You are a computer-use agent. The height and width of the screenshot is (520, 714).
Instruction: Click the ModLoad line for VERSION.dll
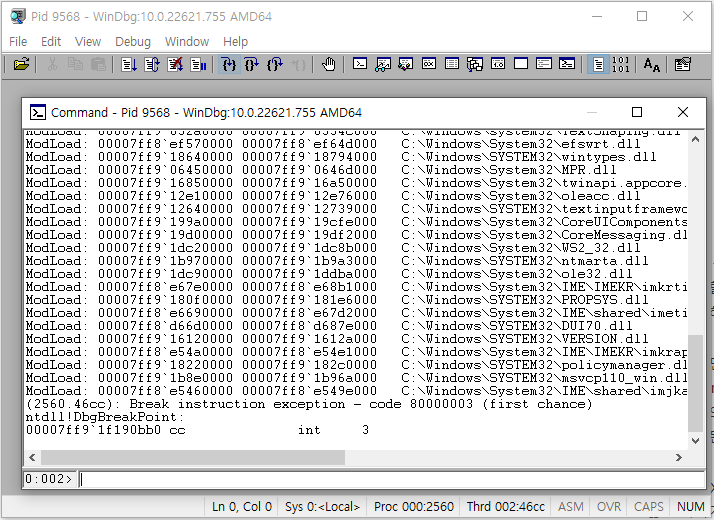(x=337, y=339)
